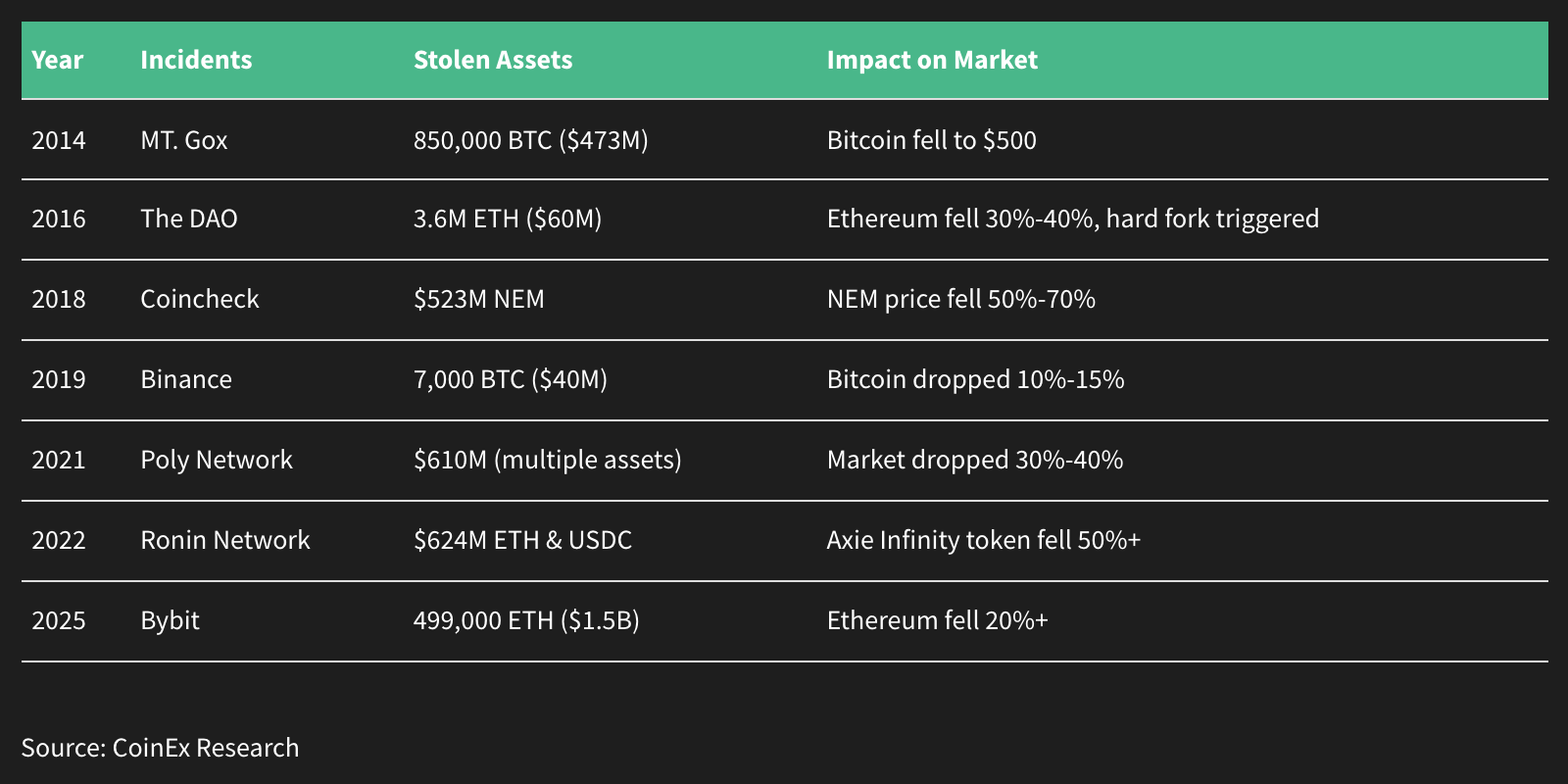
Task: Click the Year column header
Action: (x=57, y=60)
